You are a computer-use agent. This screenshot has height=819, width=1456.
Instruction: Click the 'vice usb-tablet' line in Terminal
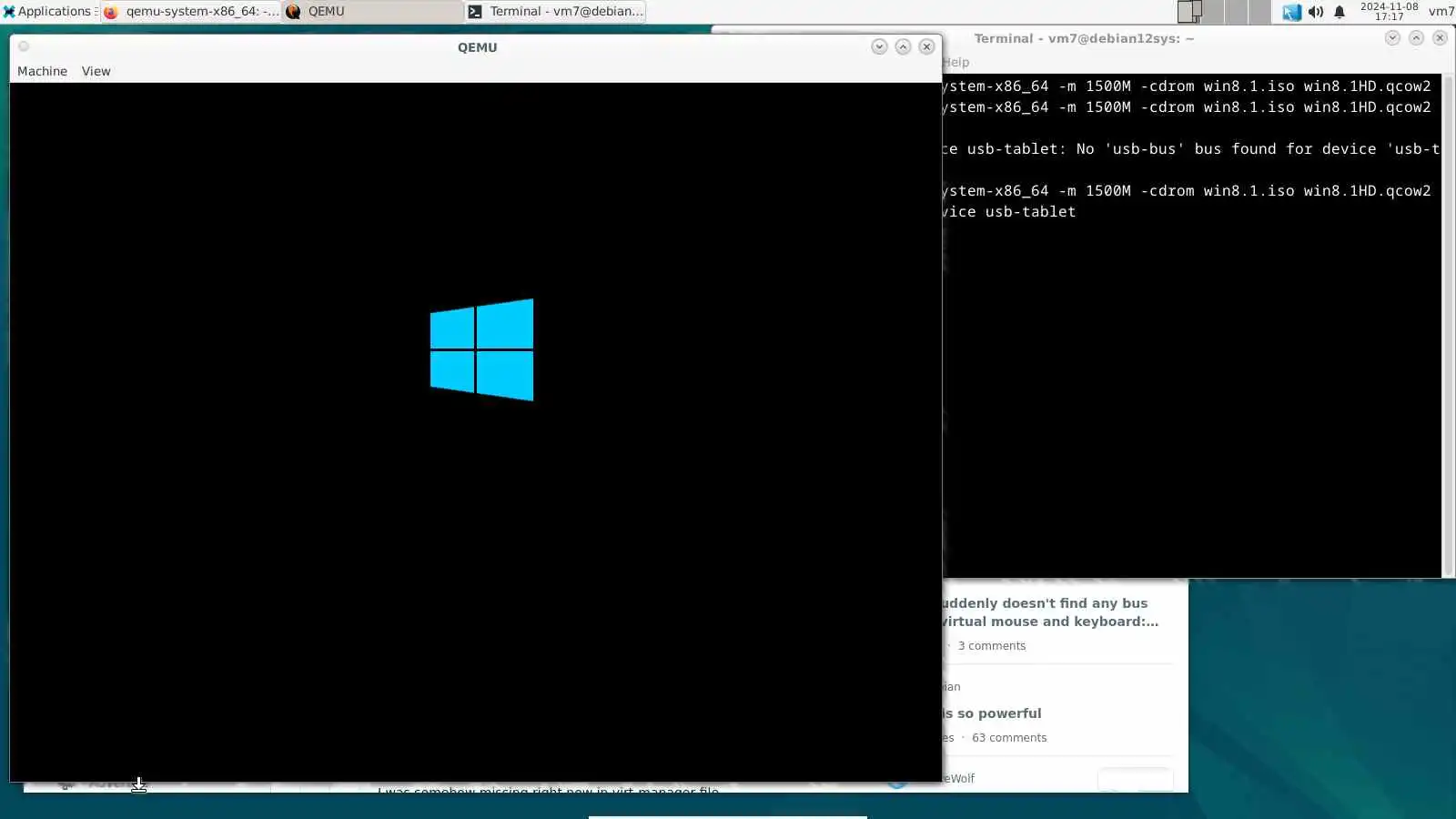pyautogui.click(x=1009, y=211)
